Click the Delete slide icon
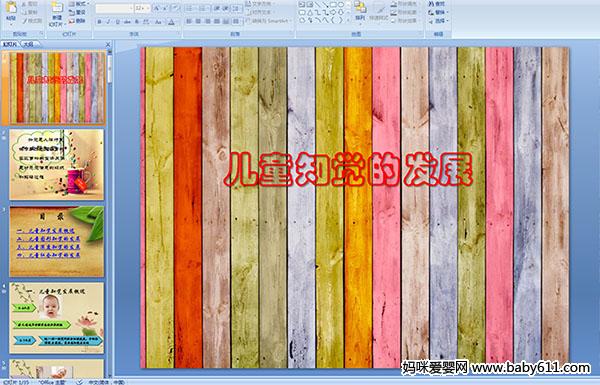The height and width of the screenshot is (385, 600). coord(78,21)
